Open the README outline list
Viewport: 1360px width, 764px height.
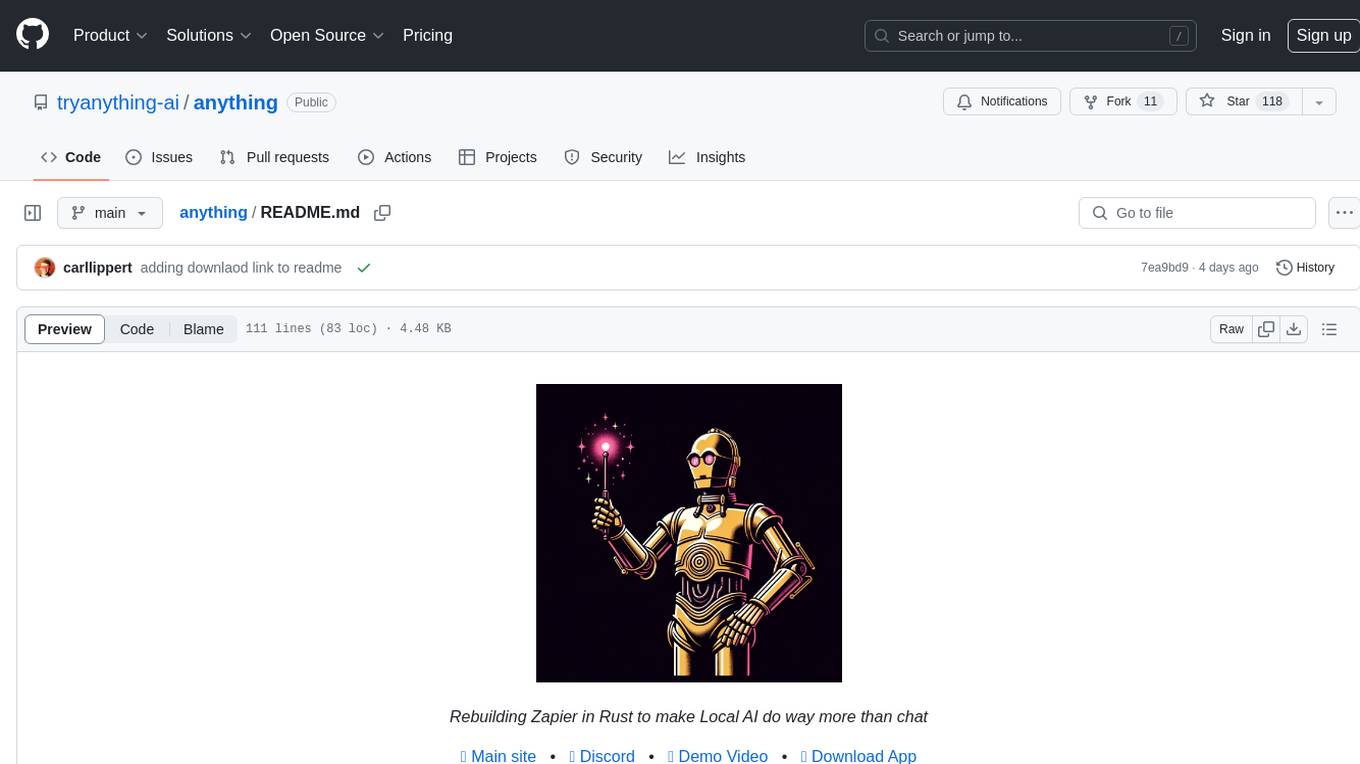[x=1329, y=329]
